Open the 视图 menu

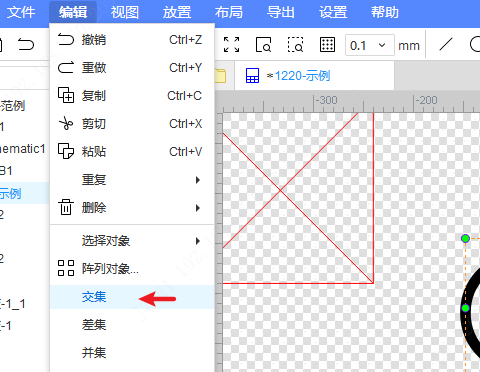(x=125, y=12)
